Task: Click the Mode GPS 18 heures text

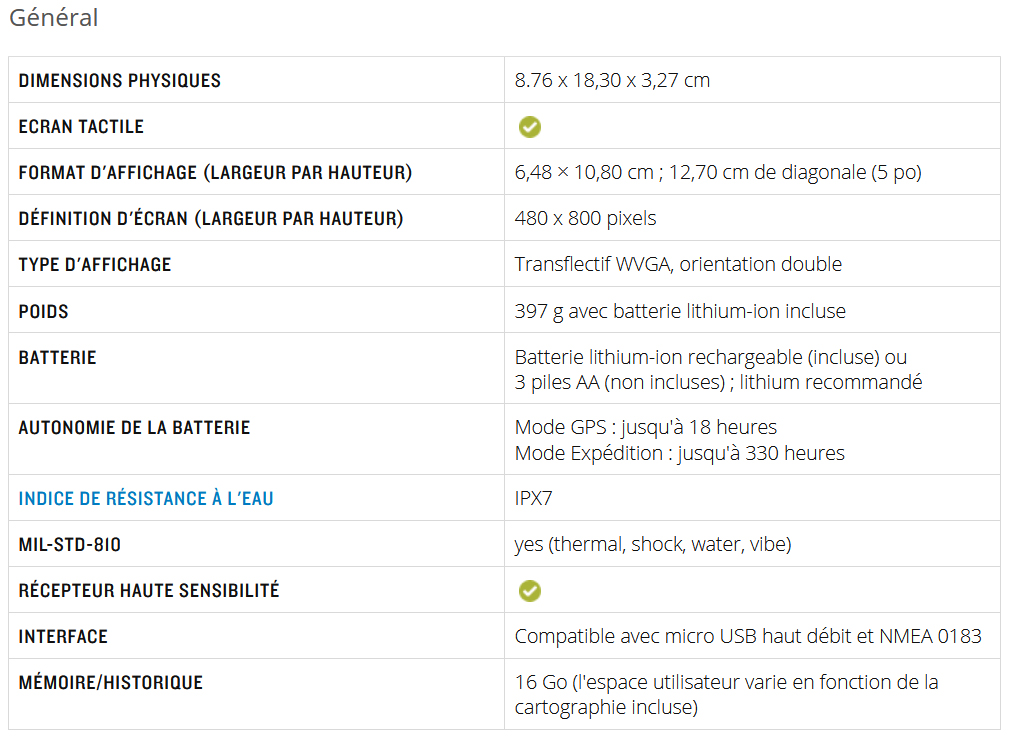Action: (x=645, y=427)
